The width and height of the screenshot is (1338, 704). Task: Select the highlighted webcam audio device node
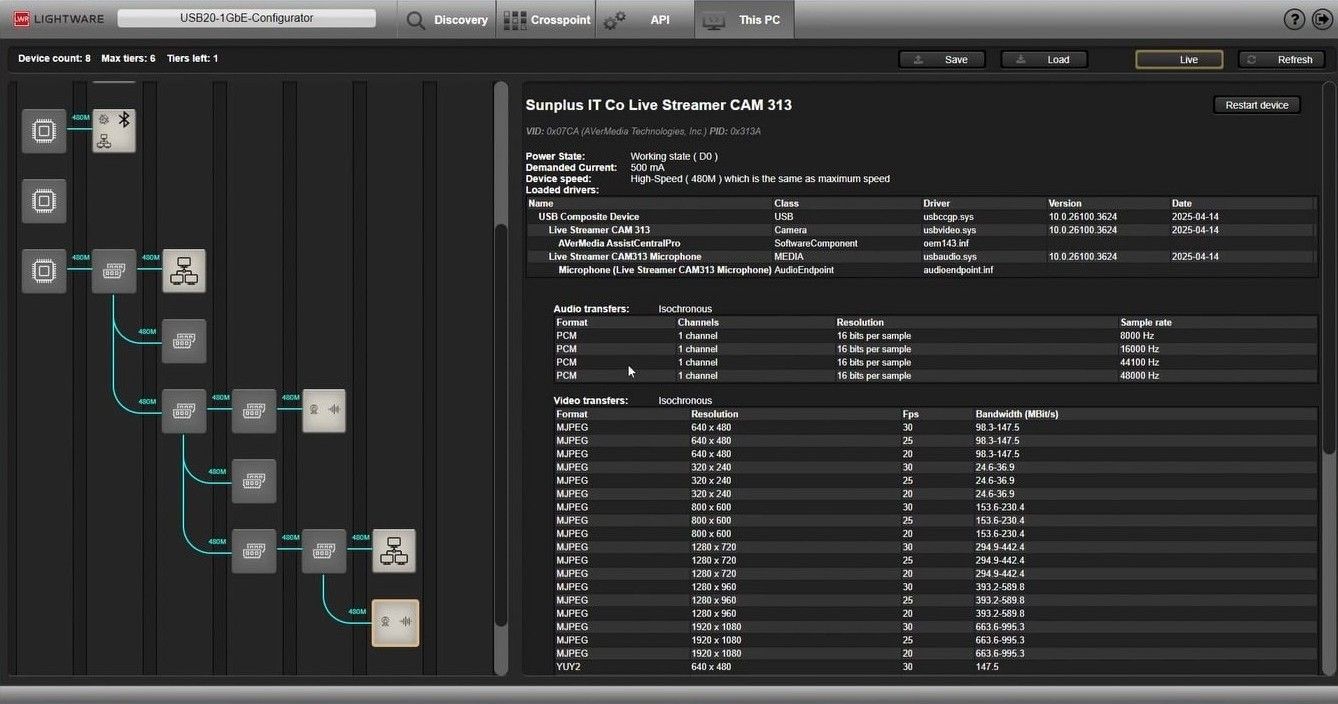[395, 622]
